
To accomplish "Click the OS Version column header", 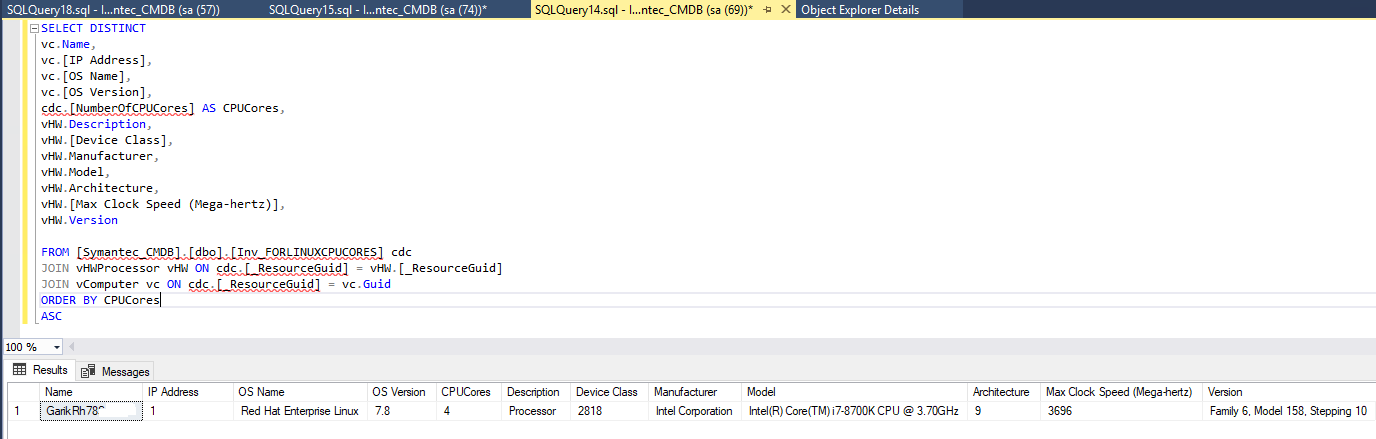I will [x=402, y=392].
